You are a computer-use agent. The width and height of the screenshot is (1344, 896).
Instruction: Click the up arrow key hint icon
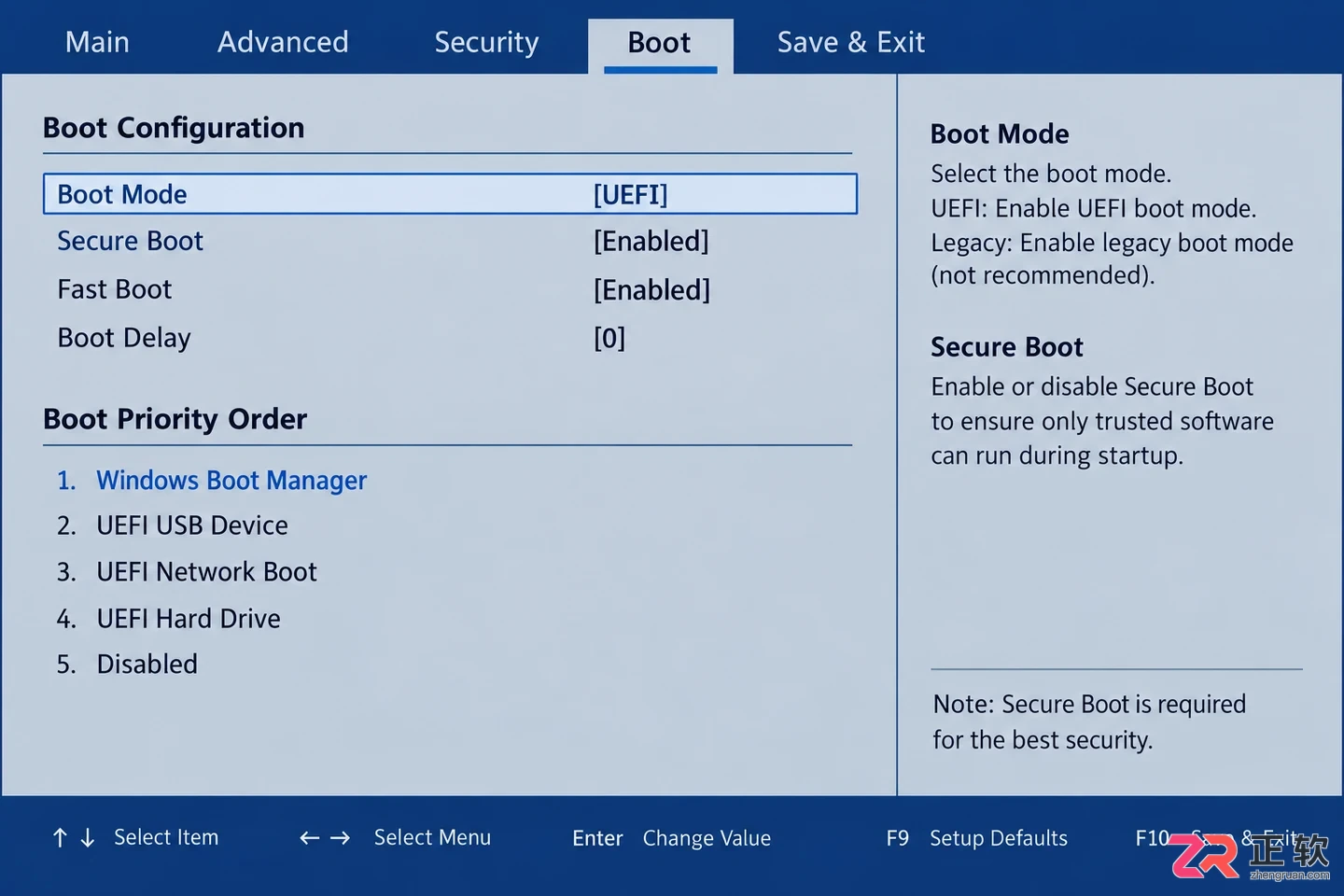coord(60,838)
